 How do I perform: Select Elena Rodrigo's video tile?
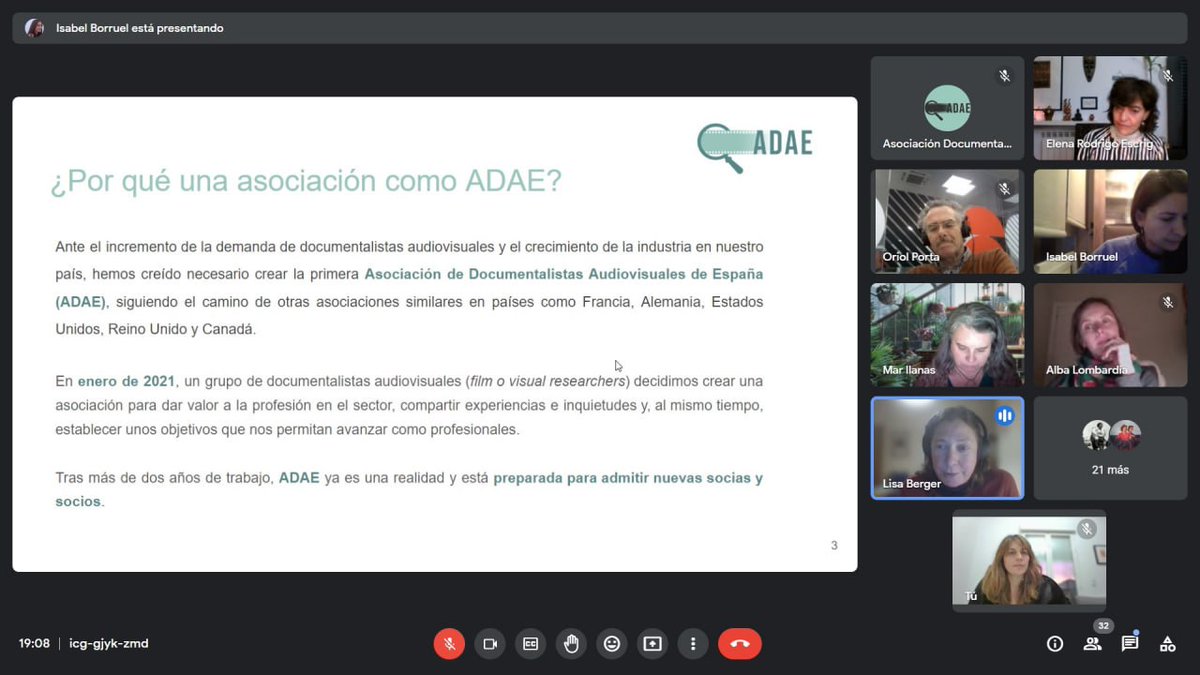(1110, 108)
